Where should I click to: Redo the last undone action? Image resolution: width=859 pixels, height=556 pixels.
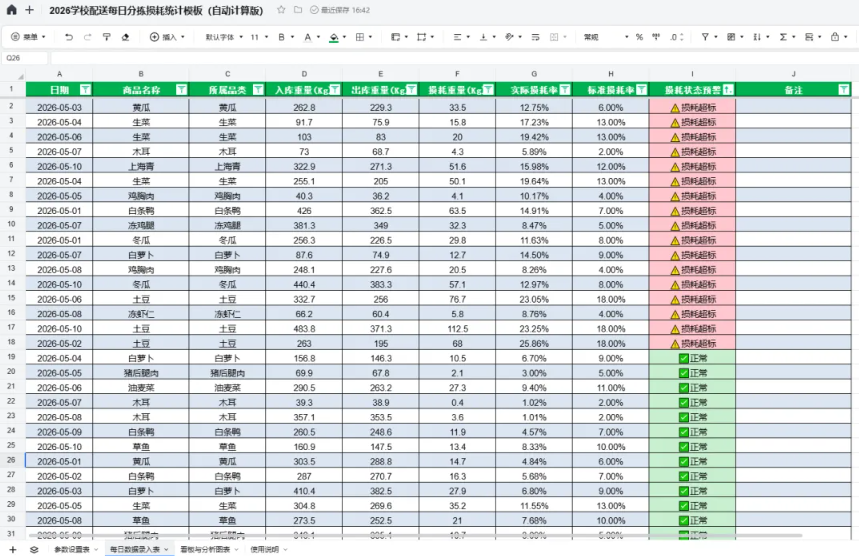pos(88,37)
